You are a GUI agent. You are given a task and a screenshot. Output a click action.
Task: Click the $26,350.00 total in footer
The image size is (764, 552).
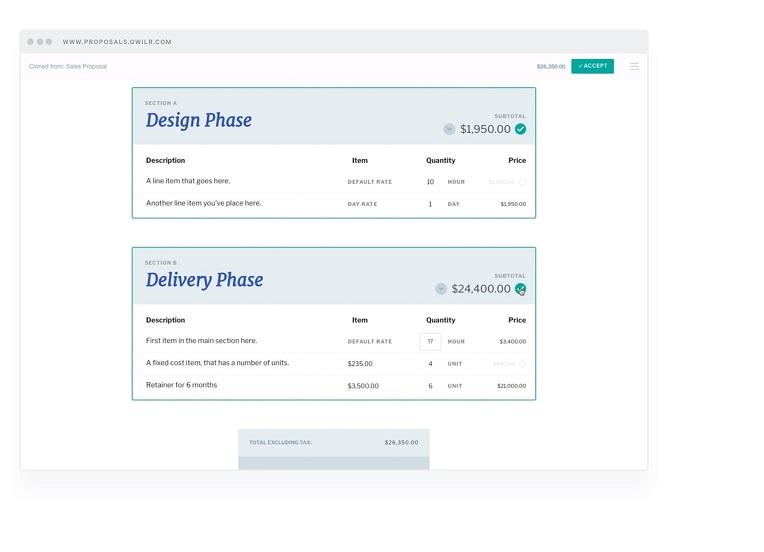(x=401, y=442)
